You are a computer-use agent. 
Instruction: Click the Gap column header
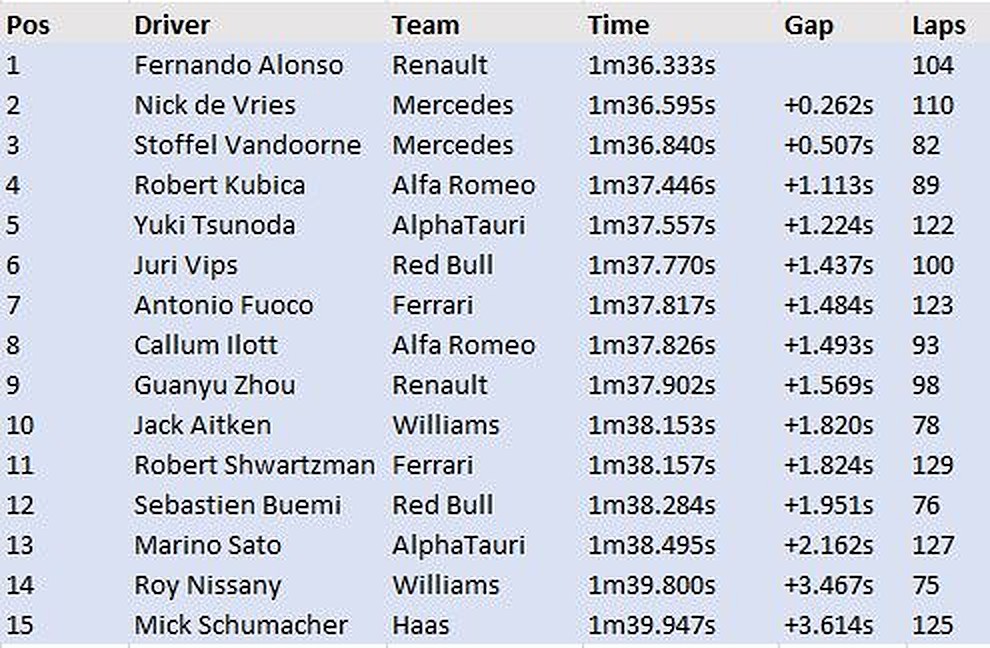(808, 25)
